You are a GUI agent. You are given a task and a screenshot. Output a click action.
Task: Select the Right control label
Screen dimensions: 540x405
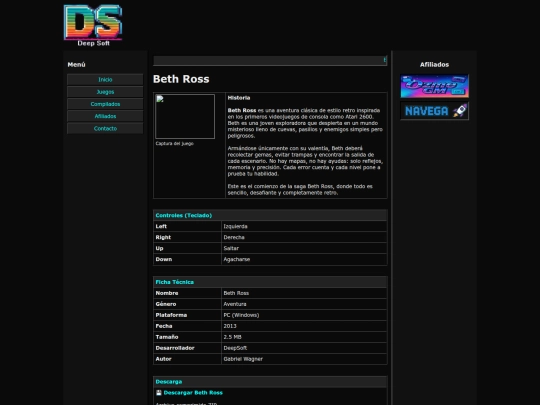point(163,237)
